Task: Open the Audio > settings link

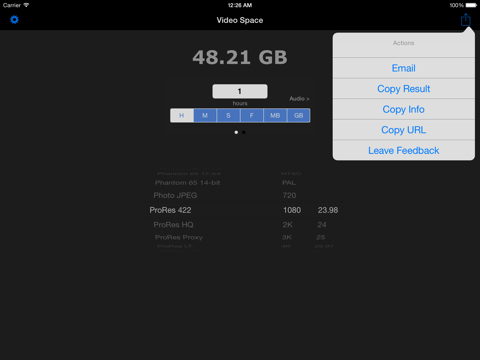Action: click(x=299, y=99)
